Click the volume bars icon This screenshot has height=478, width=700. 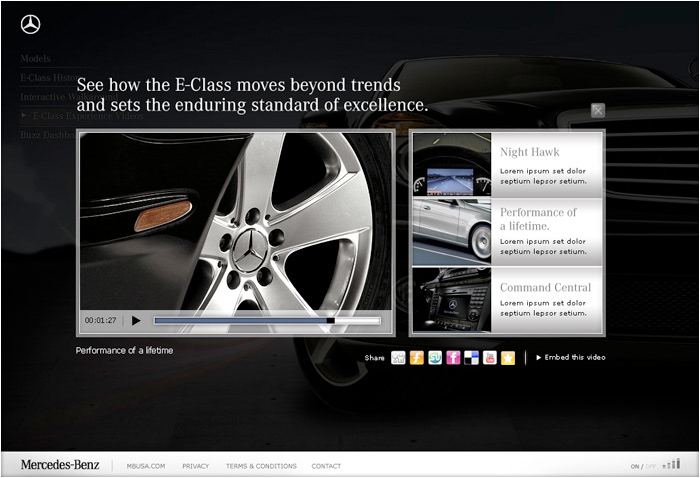[671, 464]
